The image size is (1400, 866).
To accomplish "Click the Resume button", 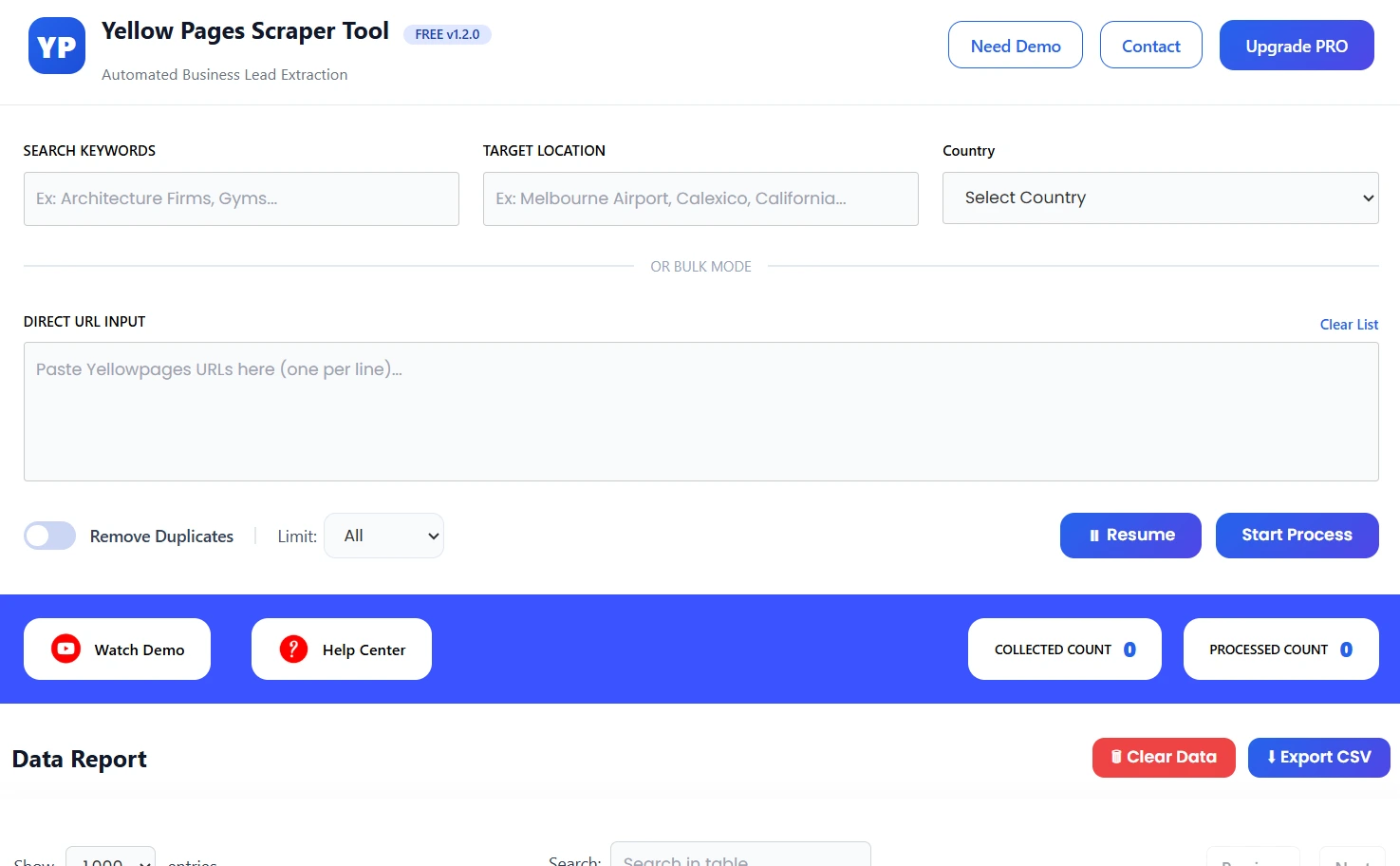I will tap(1130, 536).
